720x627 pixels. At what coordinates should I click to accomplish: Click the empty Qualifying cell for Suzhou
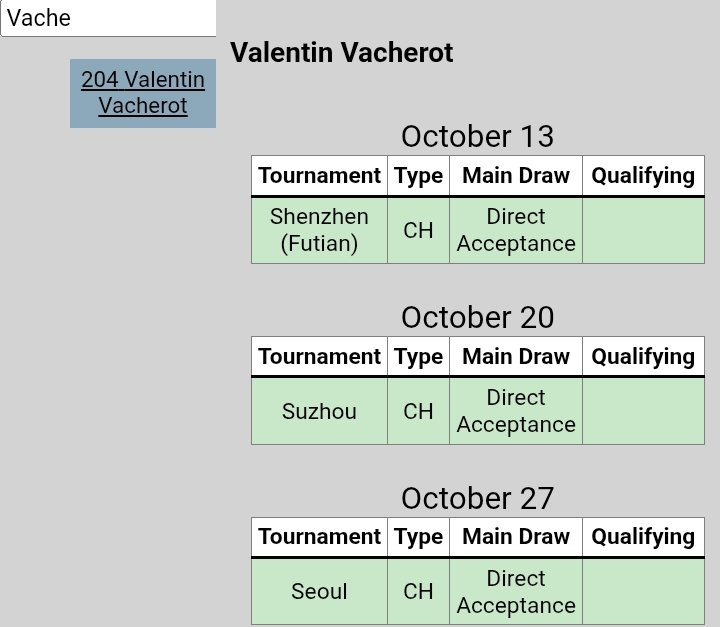point(643,411)
